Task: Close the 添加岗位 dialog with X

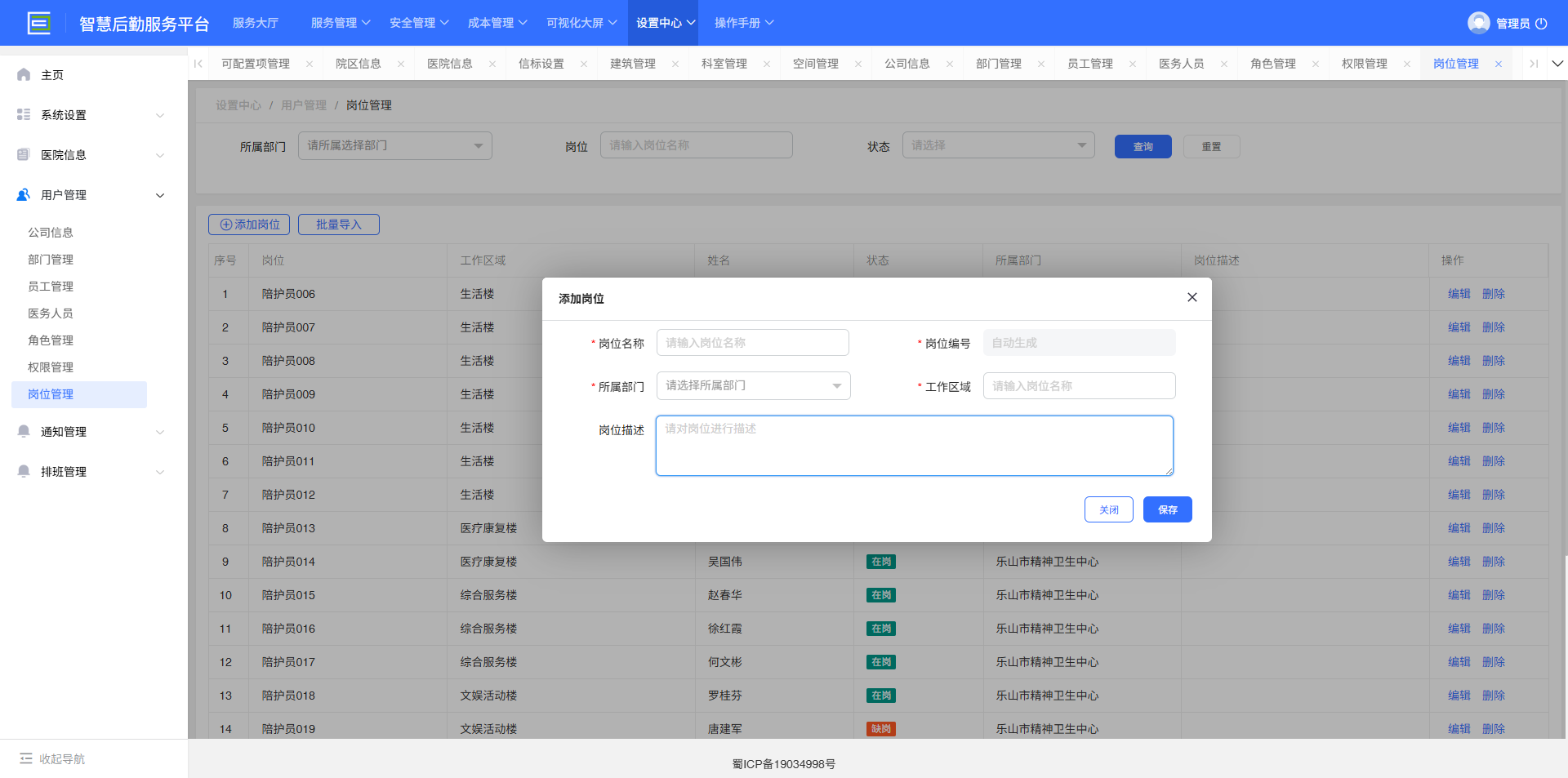Action: pyautogui.click(x=1192, y=297)
